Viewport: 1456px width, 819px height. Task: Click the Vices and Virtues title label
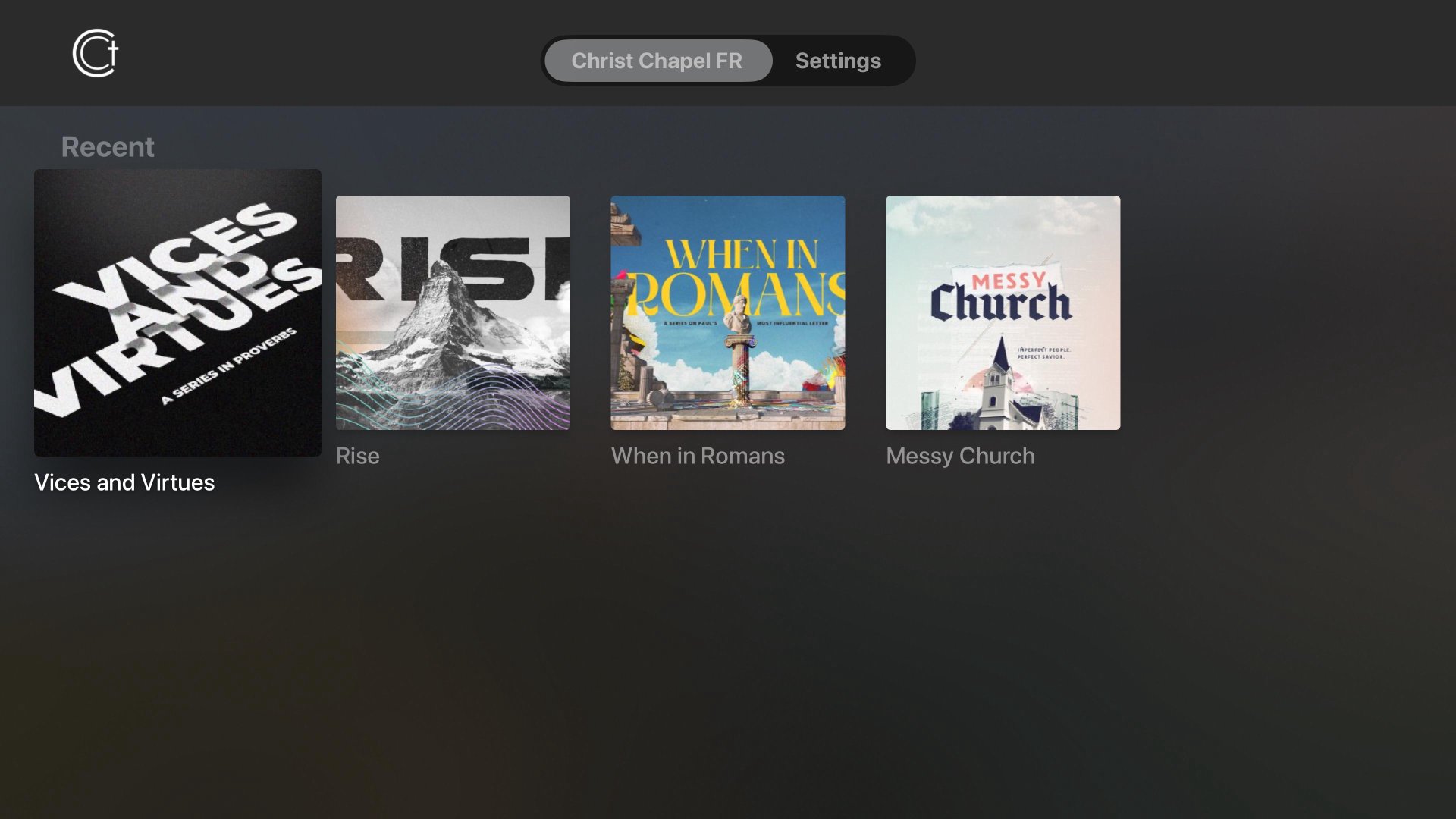[124, 482]
